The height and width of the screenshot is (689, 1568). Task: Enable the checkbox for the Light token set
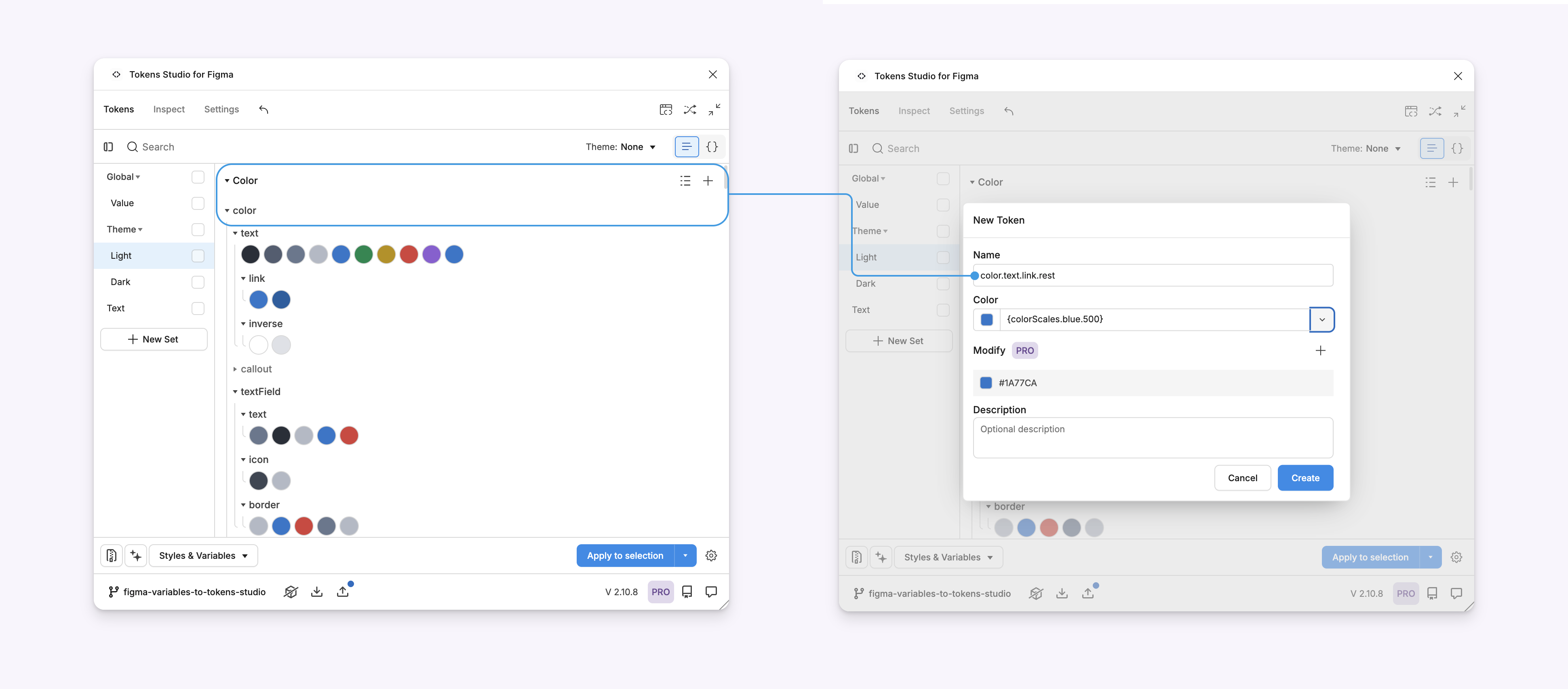[198, 256]
